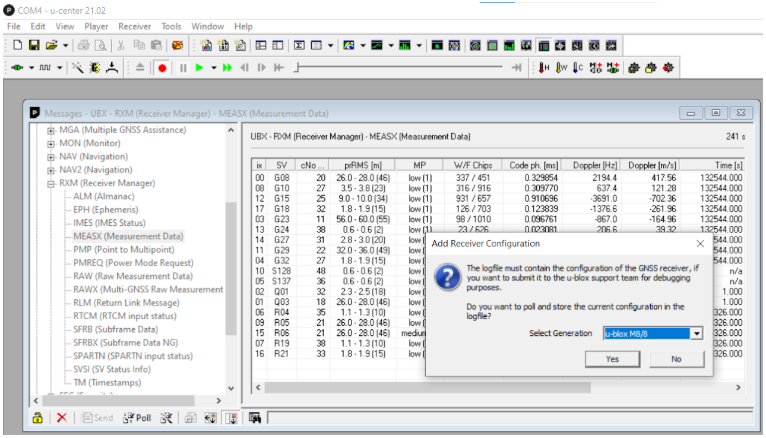Open the play speed dropdown arrow

(x=213, y=68)
